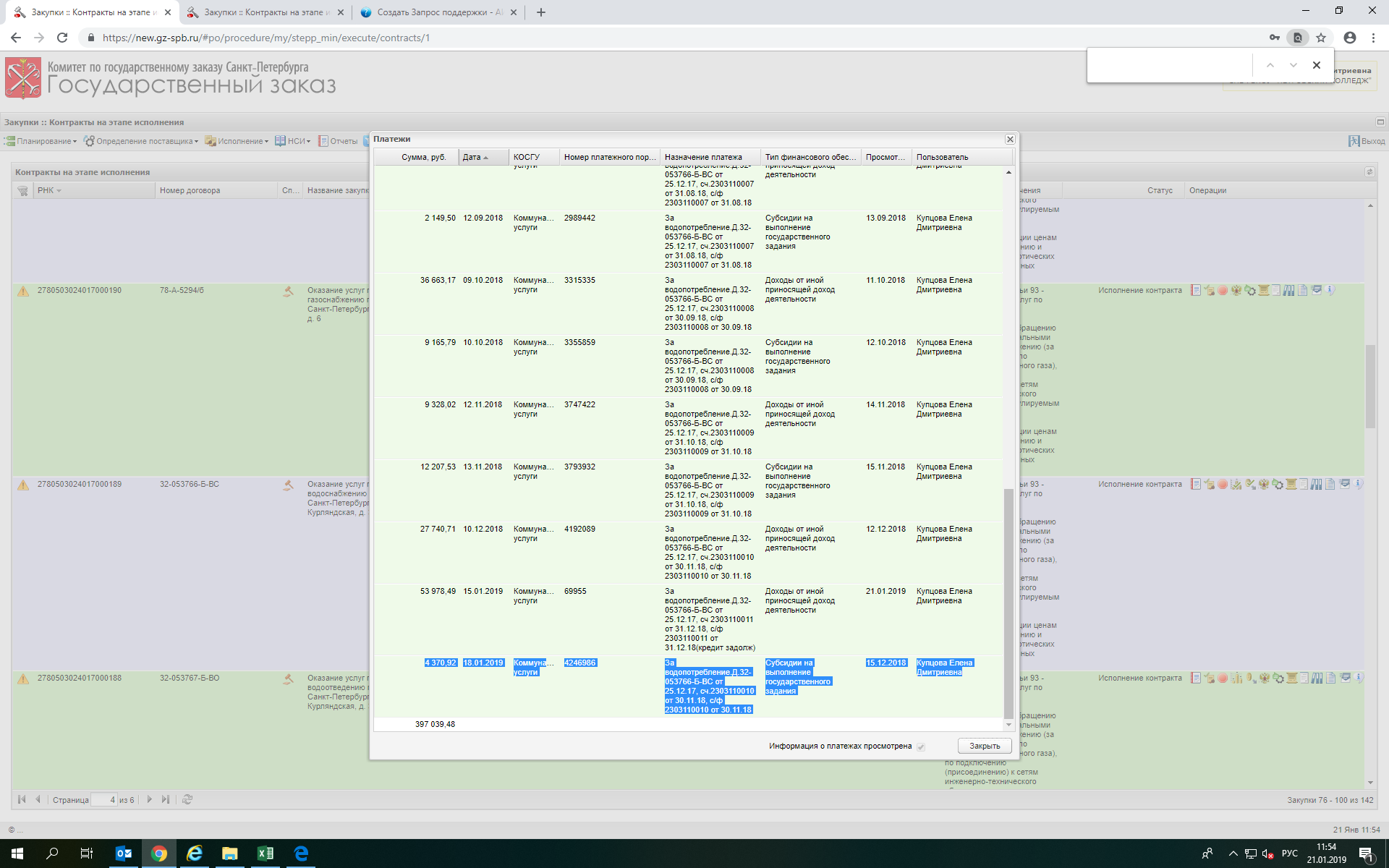Click the payments list scrollbar thumb
Screen dimensions: 1389x868
[x=1008, y=603]
